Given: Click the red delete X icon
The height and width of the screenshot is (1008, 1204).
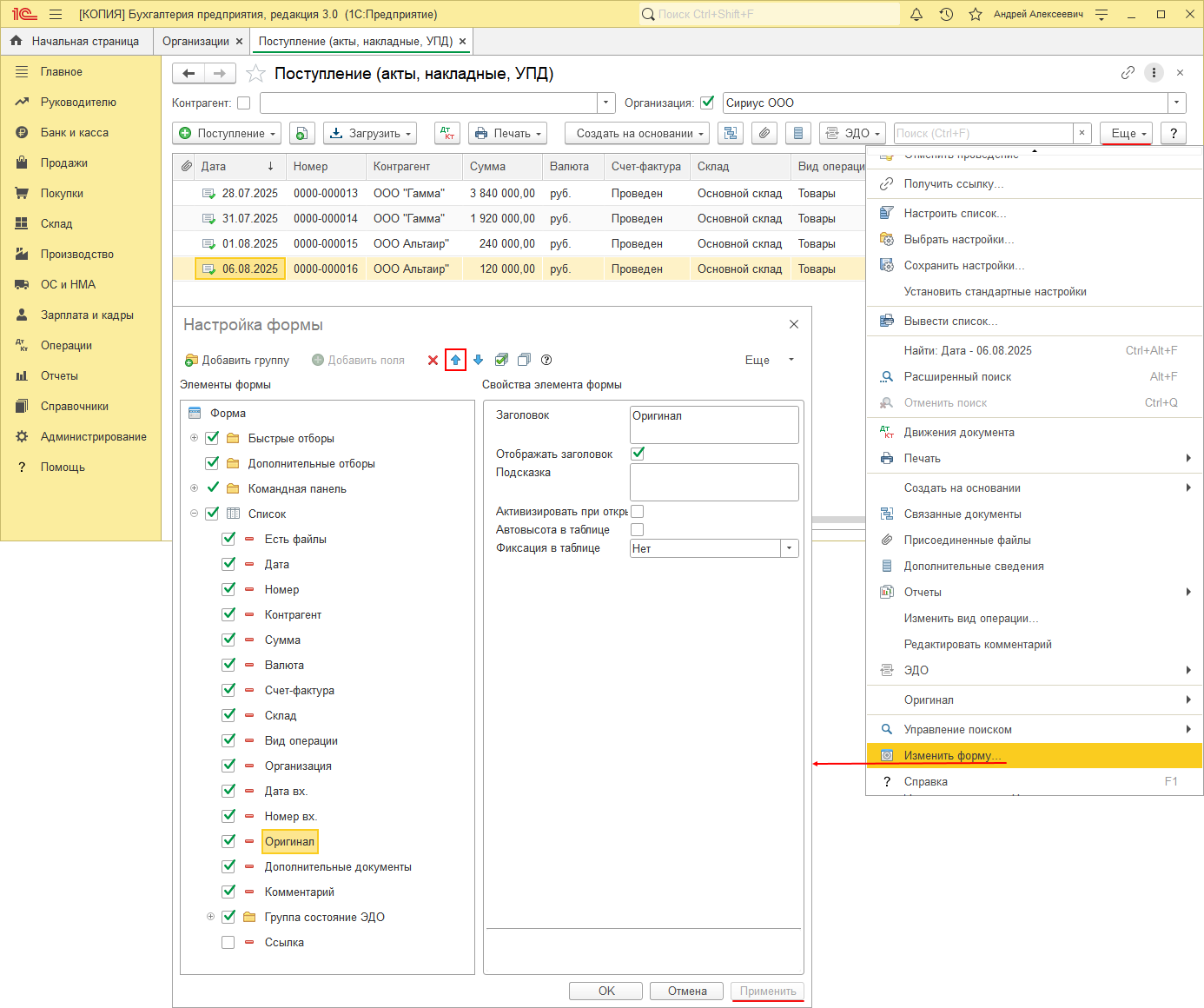Looking at the screenshot, I should [x=433, y=360].
